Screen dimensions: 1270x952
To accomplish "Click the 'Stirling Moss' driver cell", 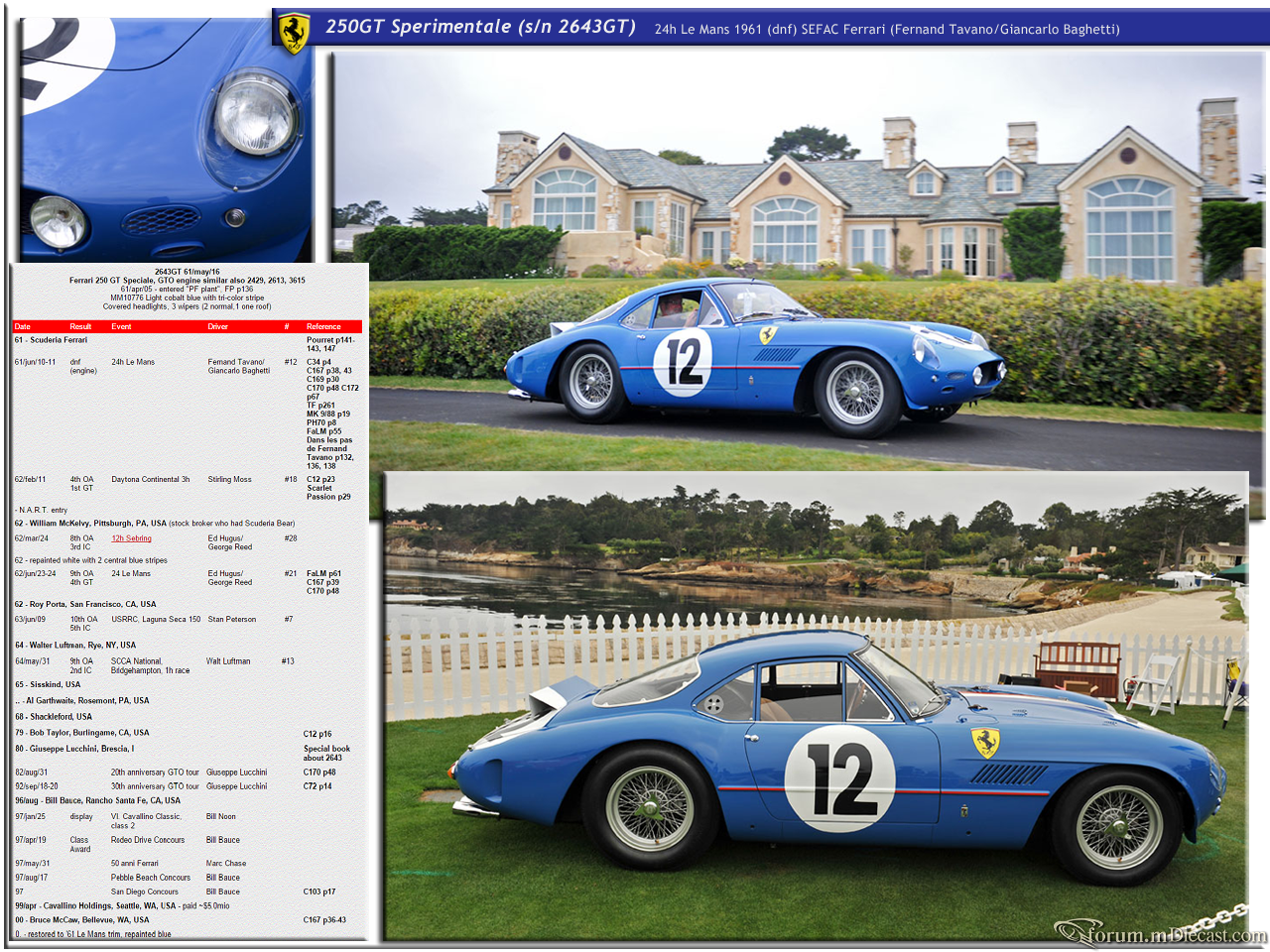I will coord(229,479).
